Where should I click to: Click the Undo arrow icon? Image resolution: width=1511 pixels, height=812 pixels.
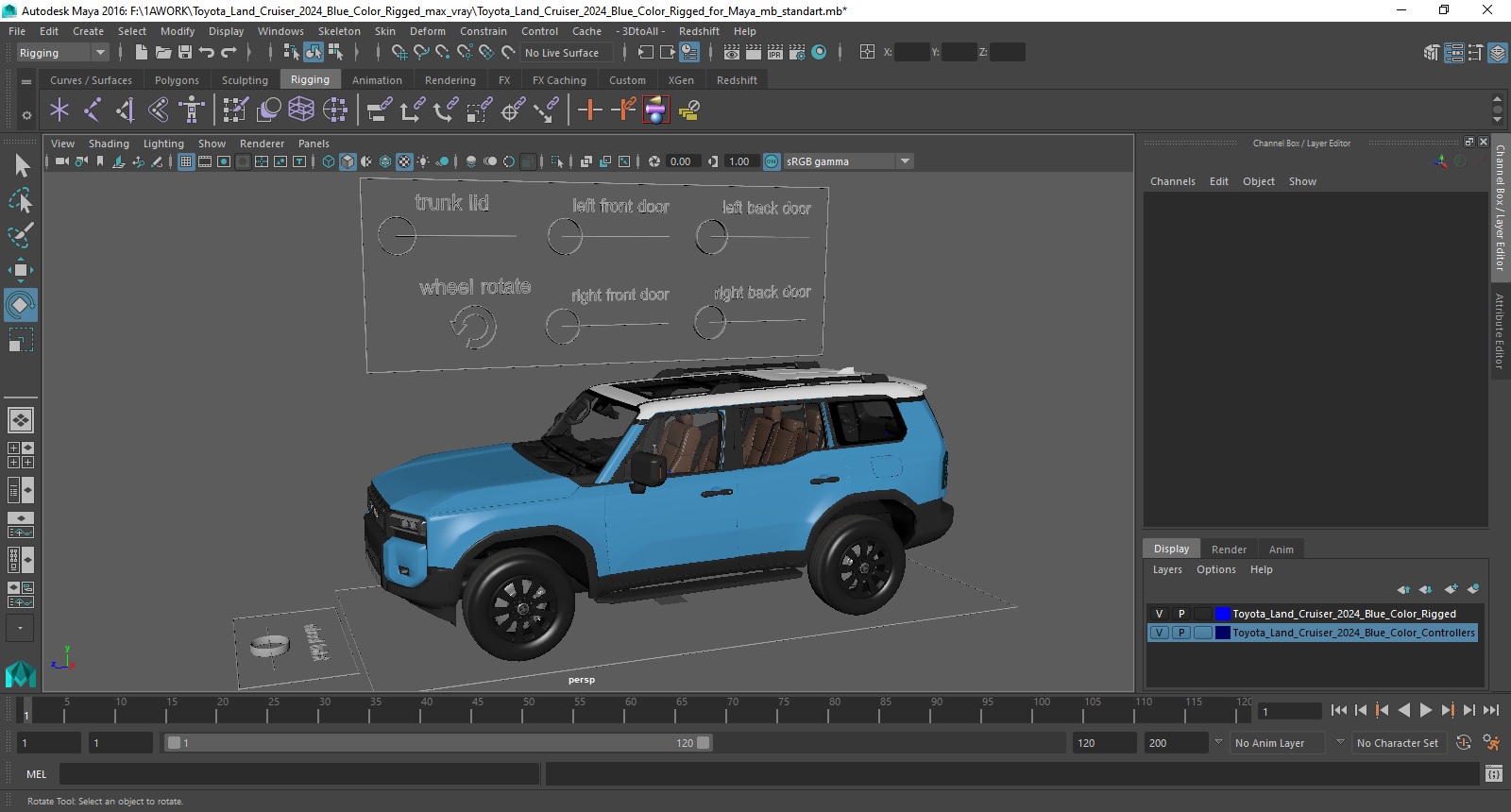coord(207,53)
